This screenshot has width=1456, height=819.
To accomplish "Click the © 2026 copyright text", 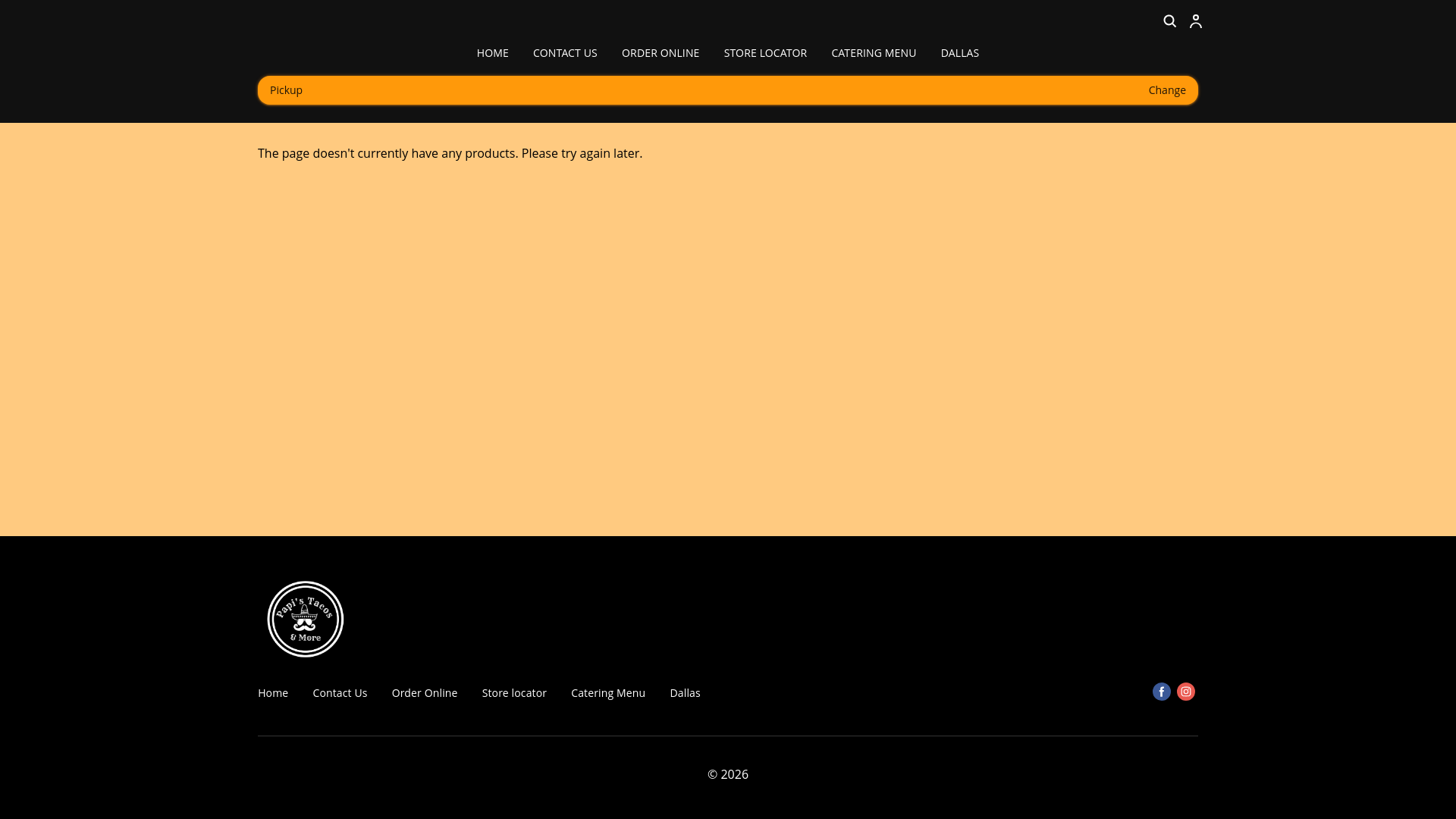I will tap(728, 774).
